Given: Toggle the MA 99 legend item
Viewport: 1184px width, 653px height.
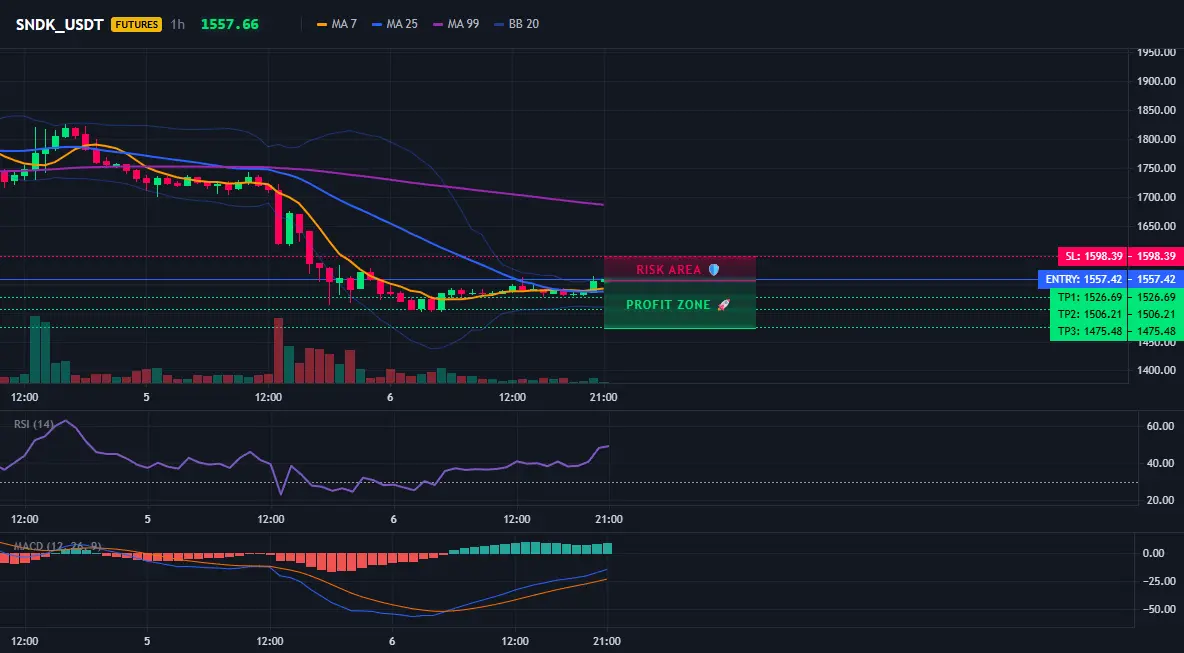Looking at the screenshot, I should [456, 24].
